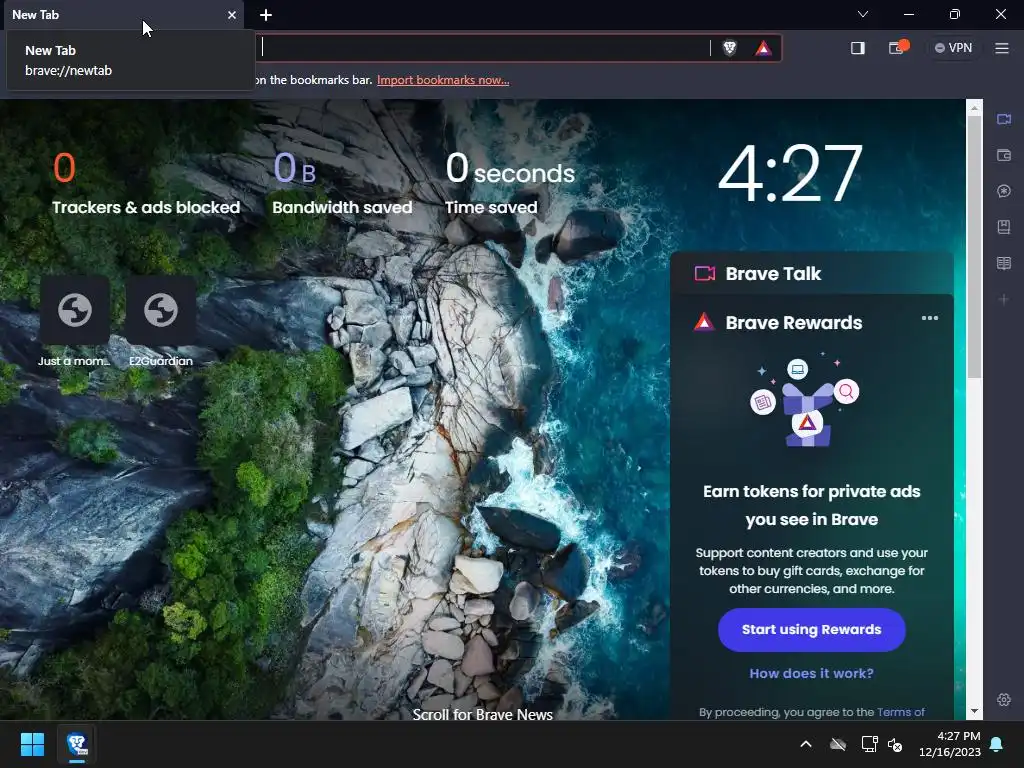Open the network tray icon

(x=869, y=744)
